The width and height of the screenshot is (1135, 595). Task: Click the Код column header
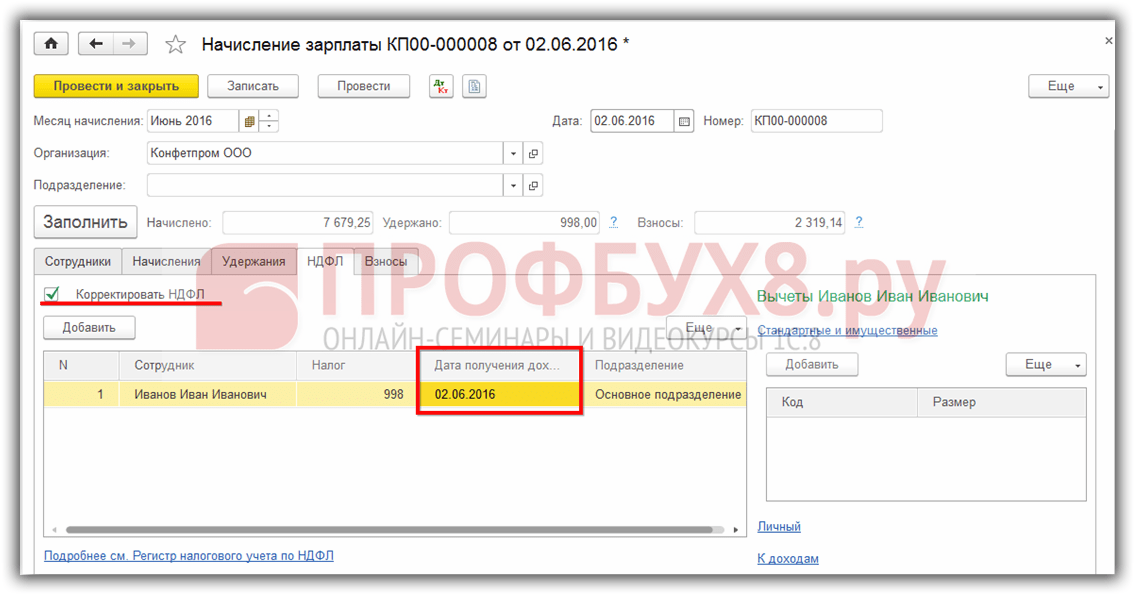pyautogui.click(x=842, y=402)
